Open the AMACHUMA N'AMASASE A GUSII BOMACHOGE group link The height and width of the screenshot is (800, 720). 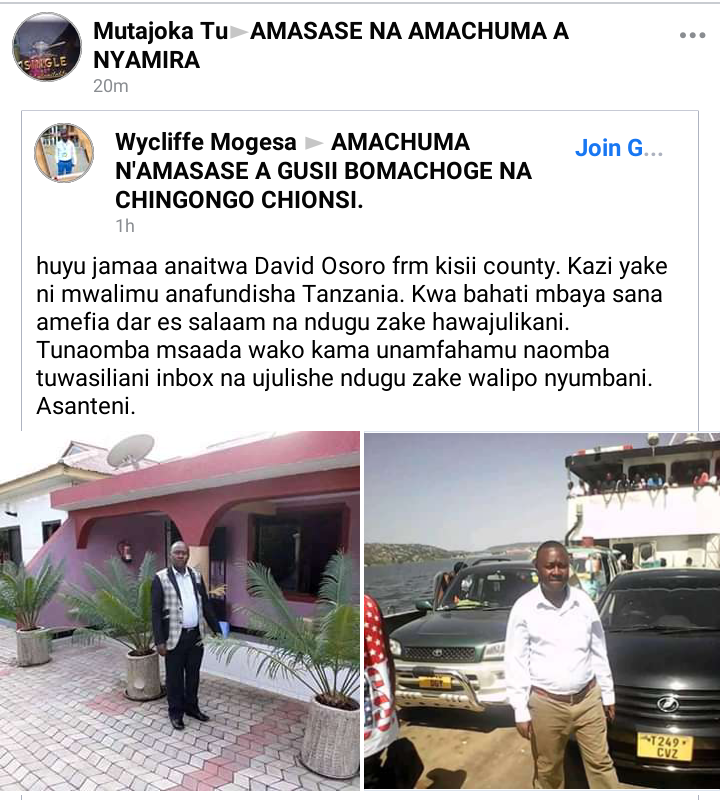point(324,171)
